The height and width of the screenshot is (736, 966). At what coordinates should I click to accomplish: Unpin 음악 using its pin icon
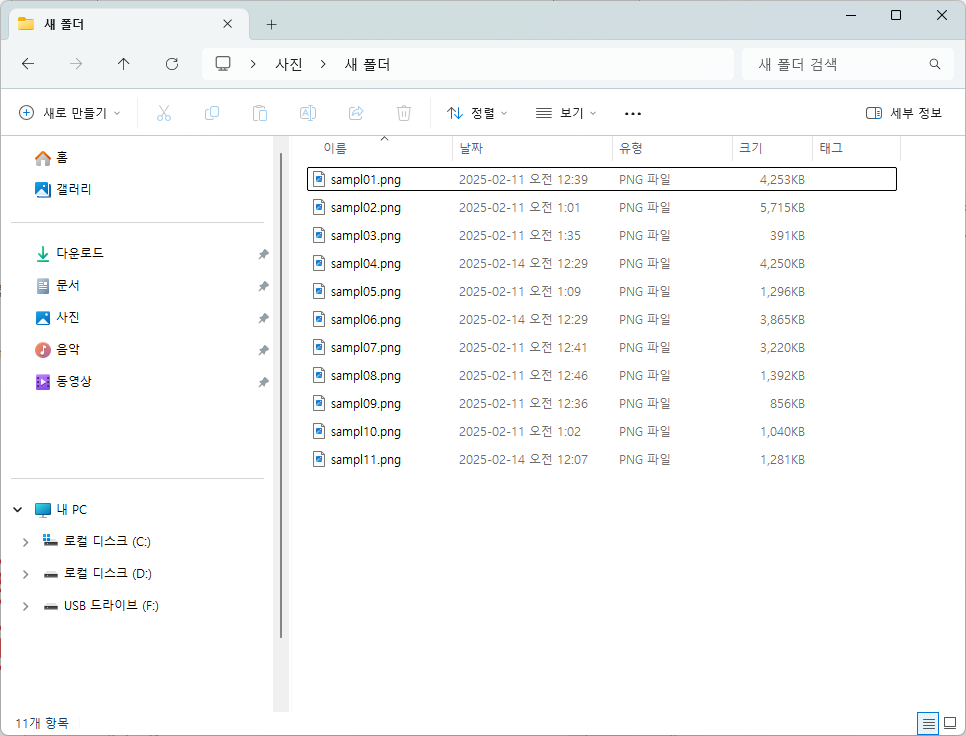[264, 350]
